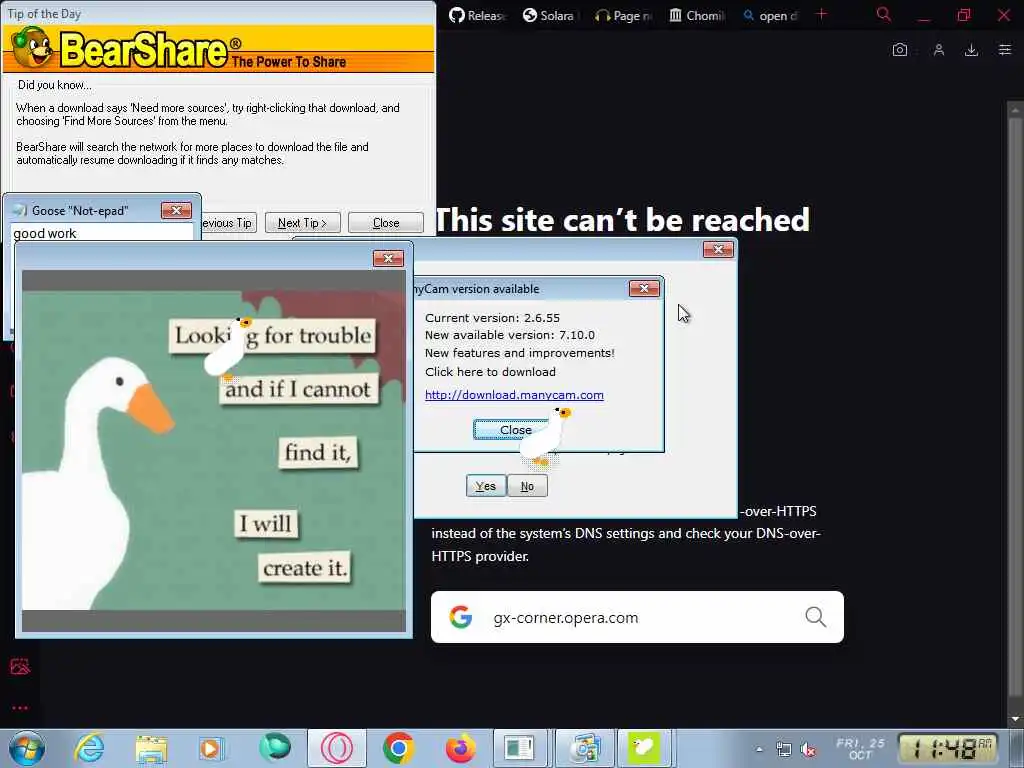This screenshot has height=768, width=1024.
Task: Open the download.manycam.com link
Action: click(514, 395)
